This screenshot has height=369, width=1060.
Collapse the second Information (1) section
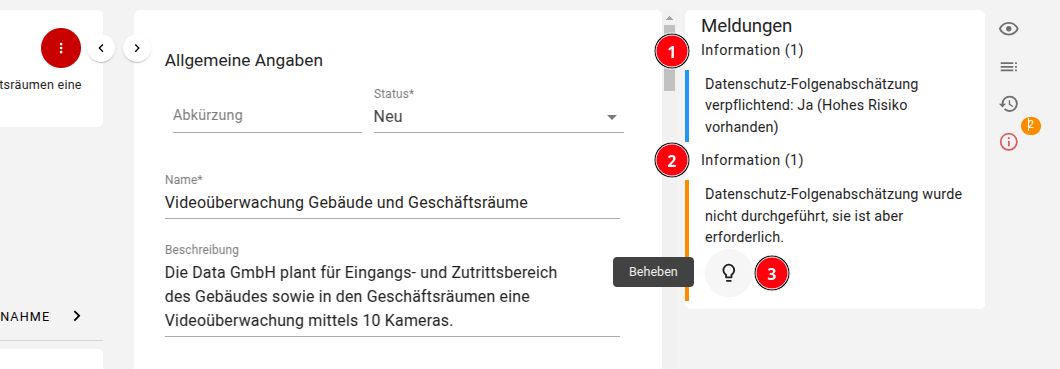pyautogui.click(x=752, y=160)
